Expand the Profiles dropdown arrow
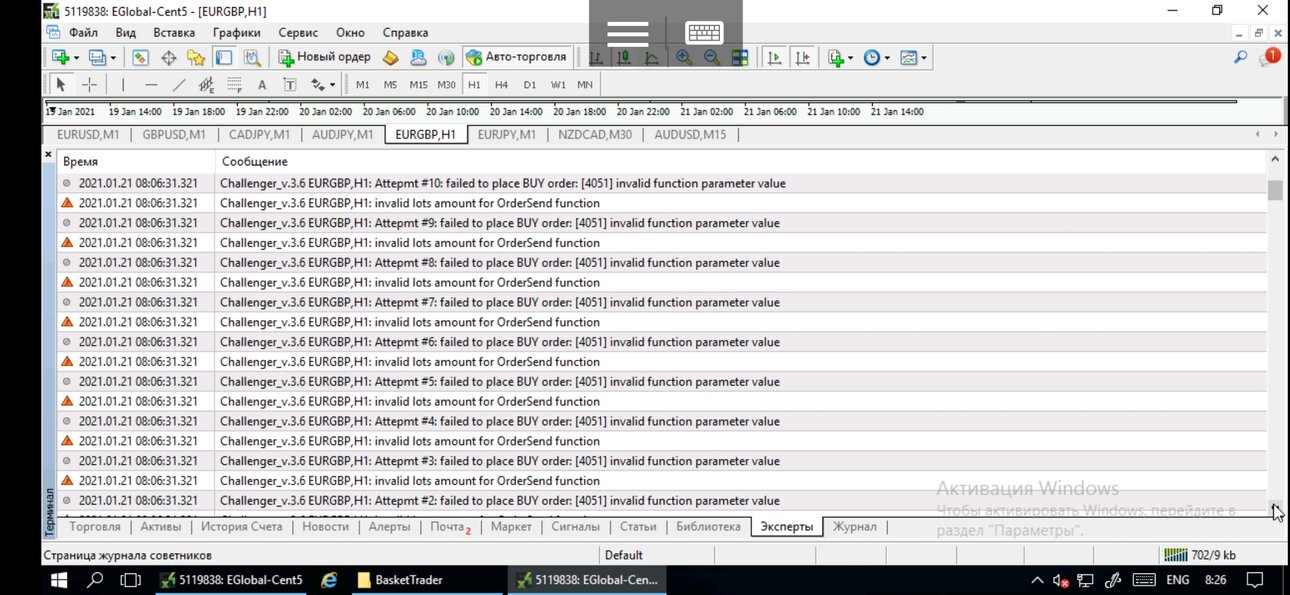1290x595 pixels. point(113,58)
